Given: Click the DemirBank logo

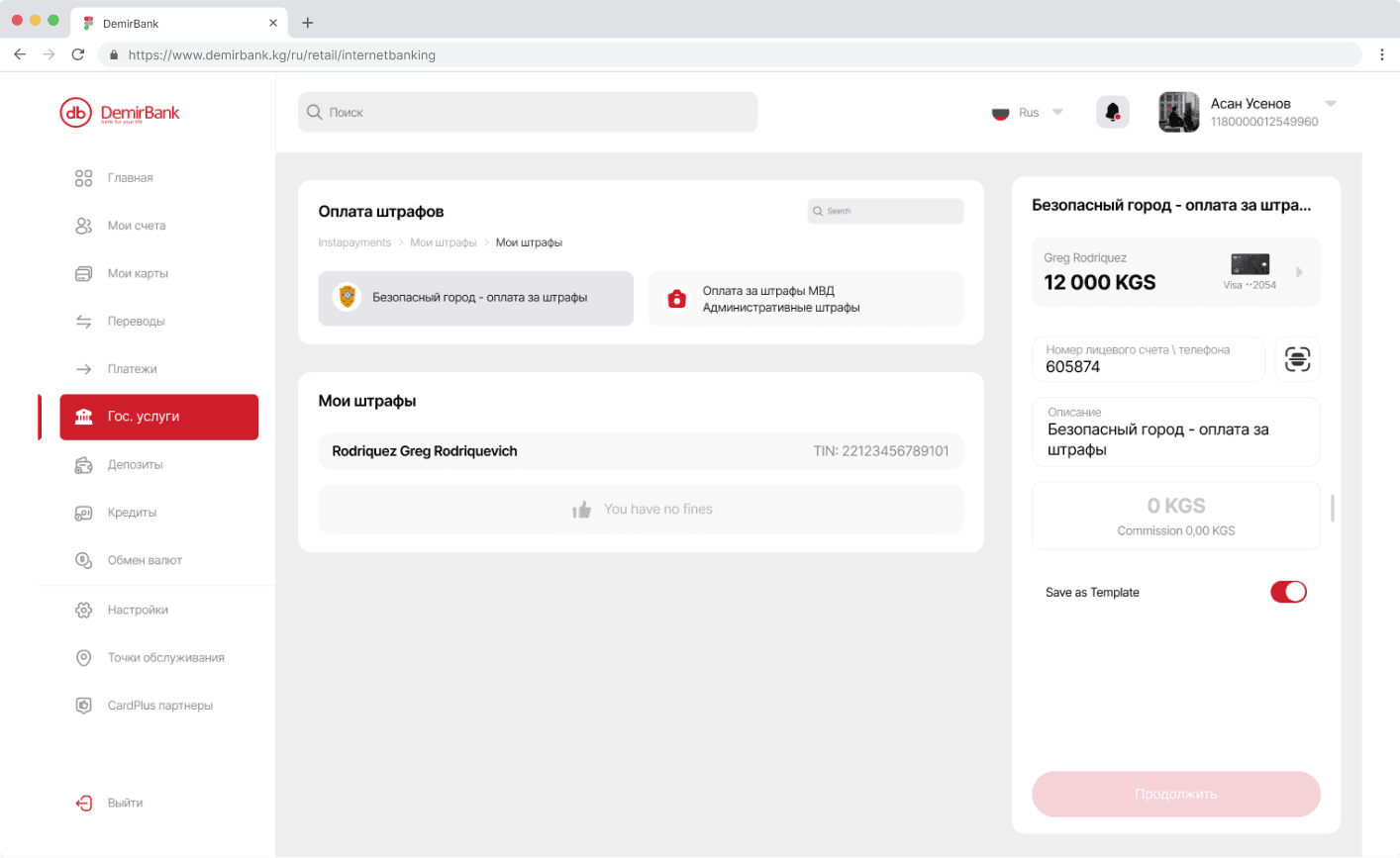Looking at the screenshot, I should click(x=120, y=113).
